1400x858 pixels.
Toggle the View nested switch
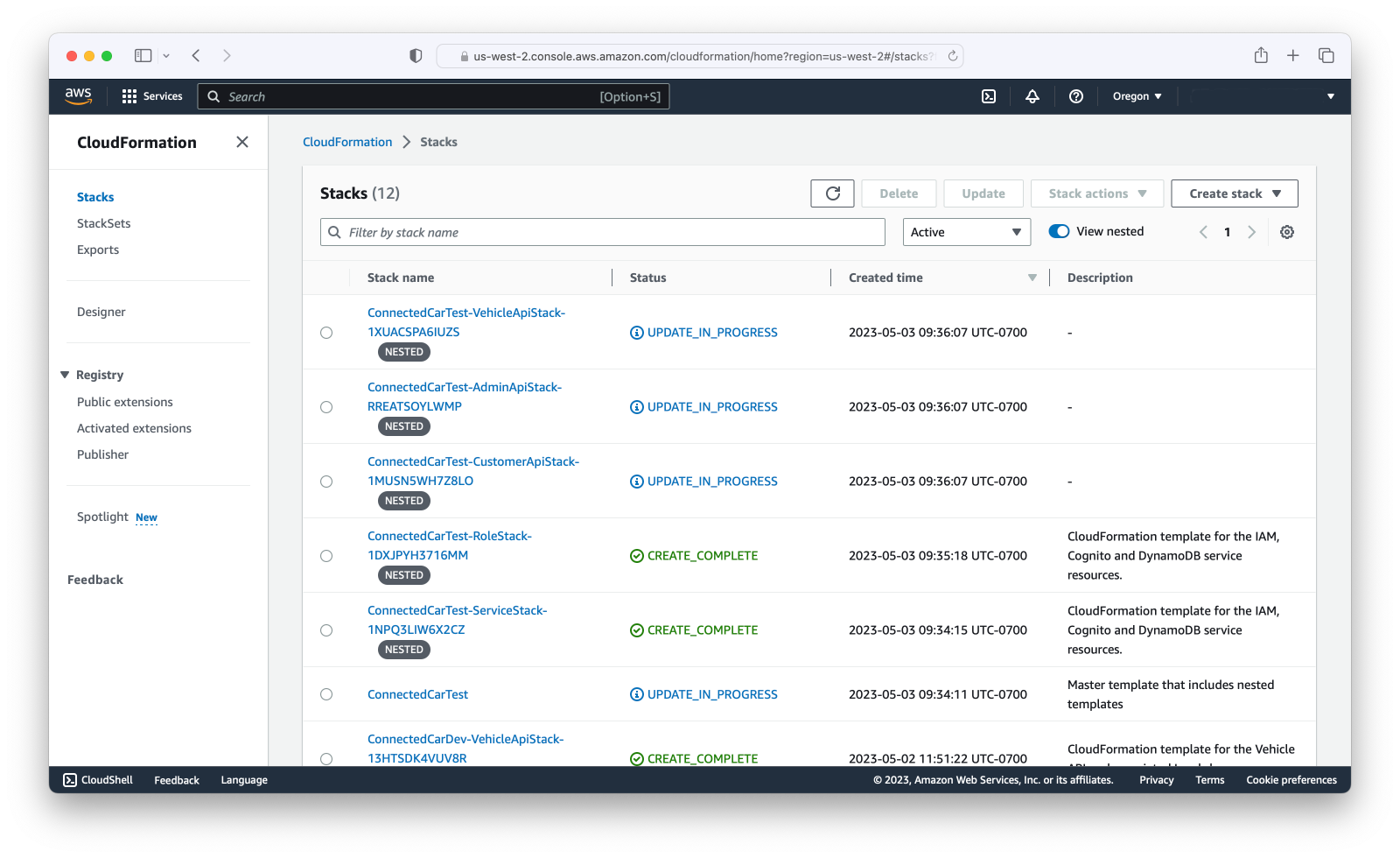pos(1059,231)
